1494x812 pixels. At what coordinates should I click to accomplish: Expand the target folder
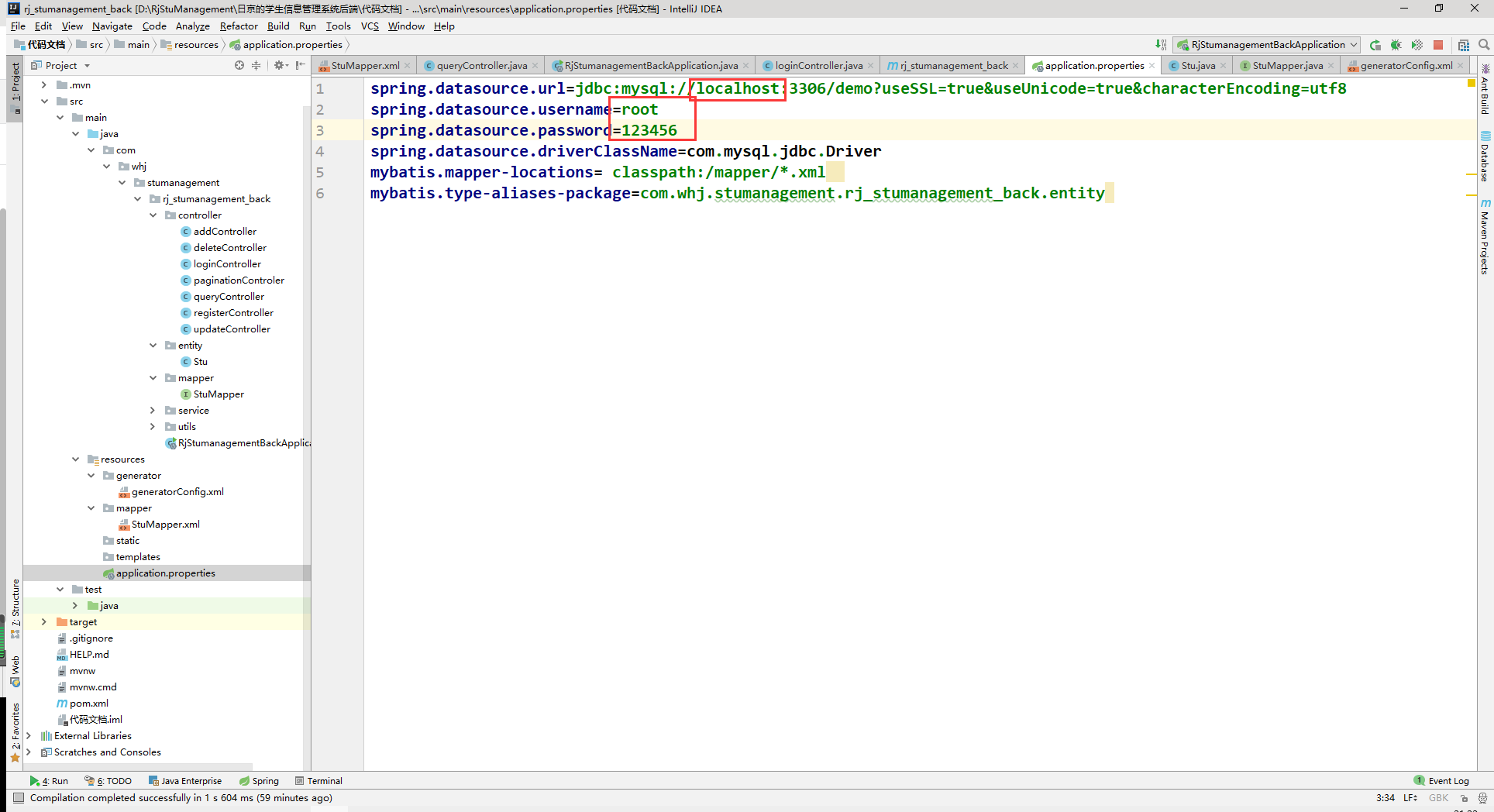pos(43,622)
